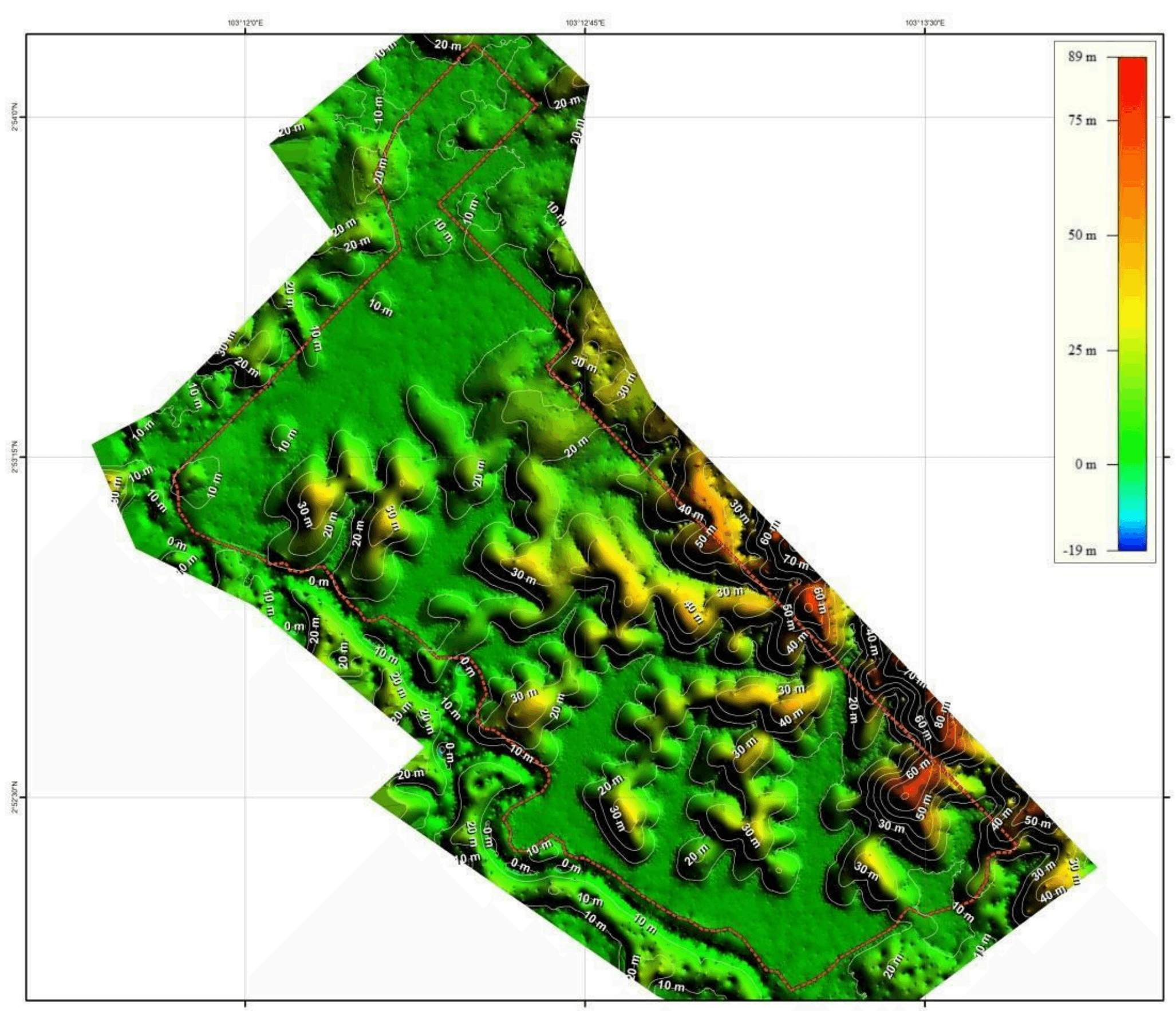
Task: Click the 75 m legend value
Action: coord(1081,121)
